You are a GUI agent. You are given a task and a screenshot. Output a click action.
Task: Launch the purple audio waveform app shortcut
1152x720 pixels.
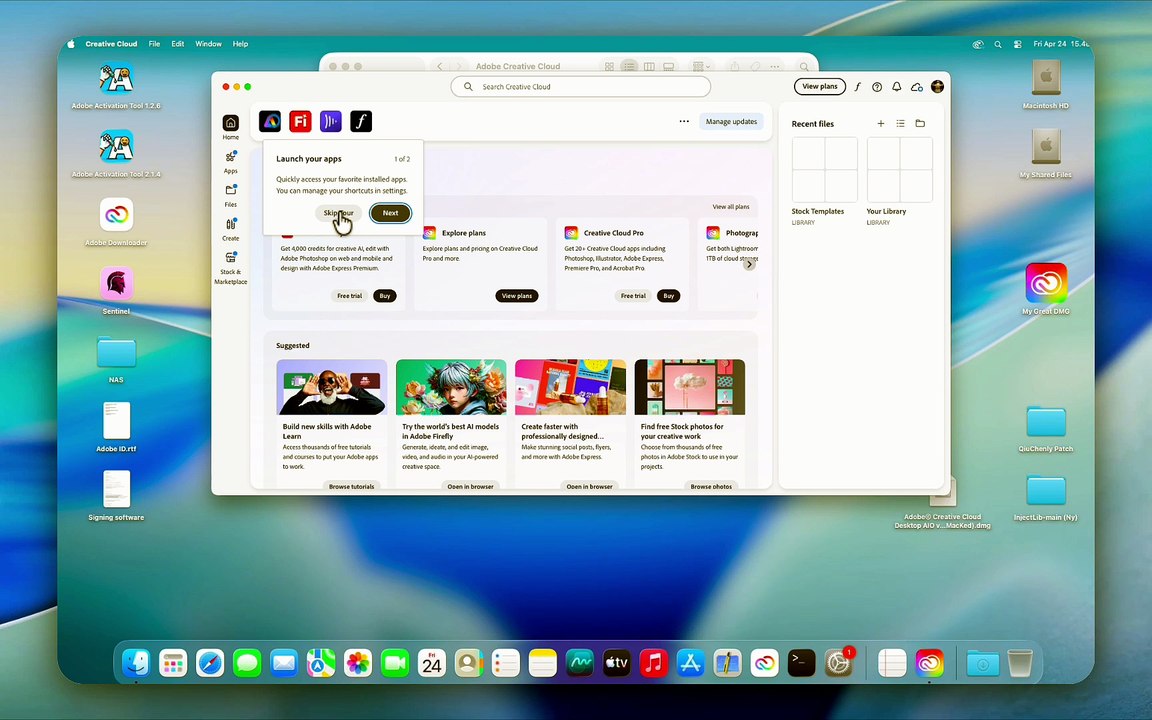click(x=331, y=121)
